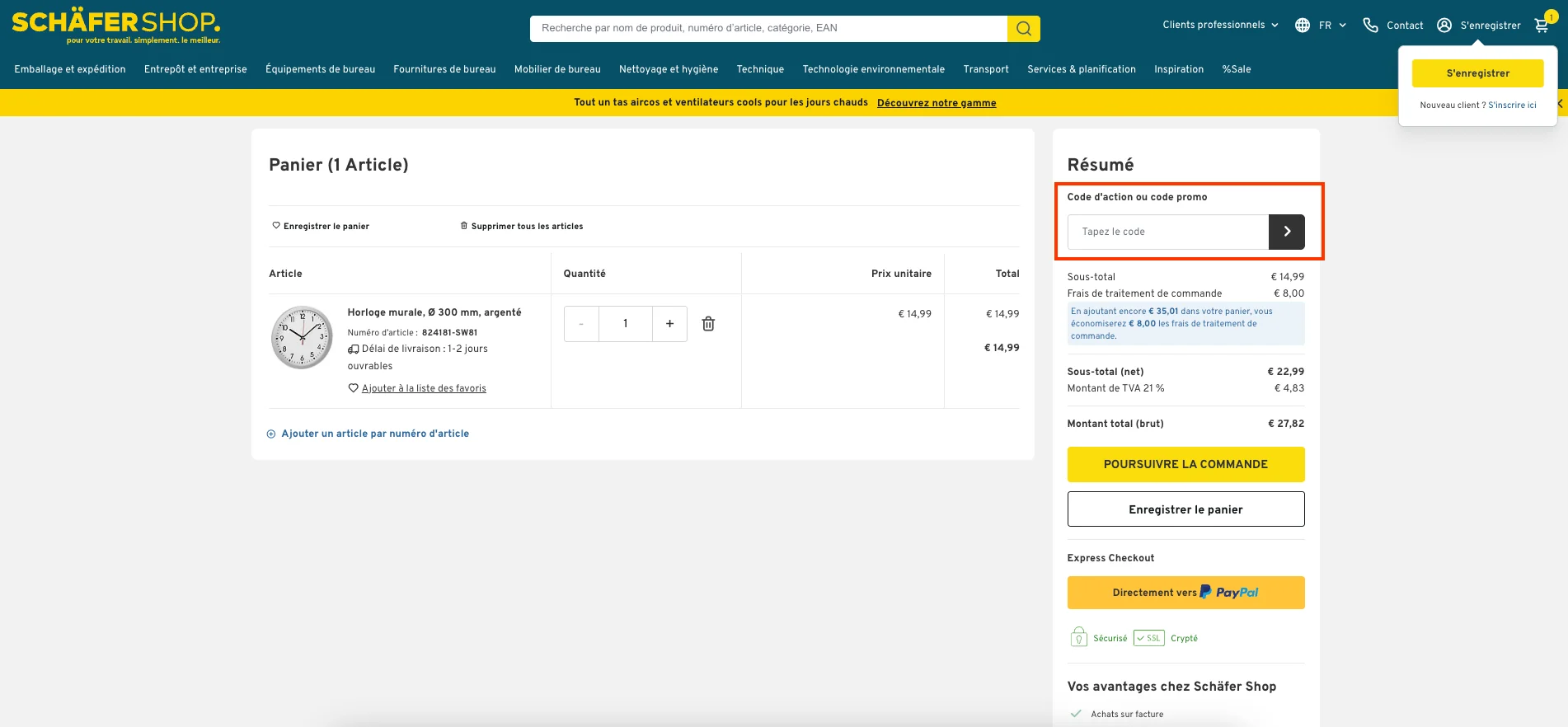Open Entrepôt et entreprise menu
1568x727 pixels.
tap(195, 69)
